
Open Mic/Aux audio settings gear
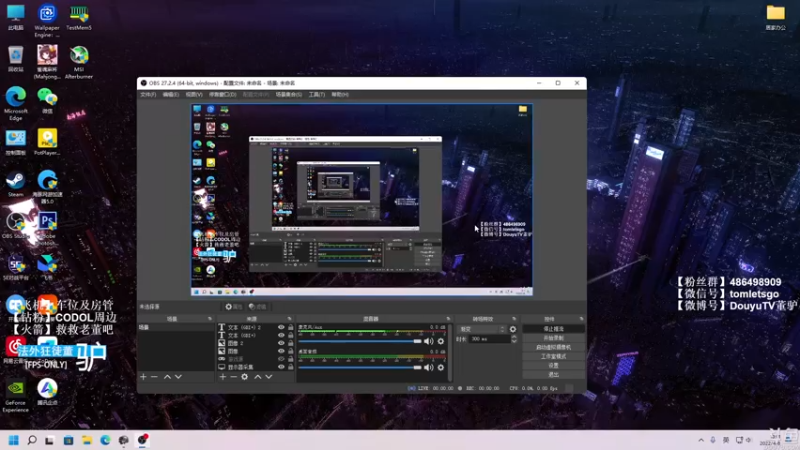441,341
